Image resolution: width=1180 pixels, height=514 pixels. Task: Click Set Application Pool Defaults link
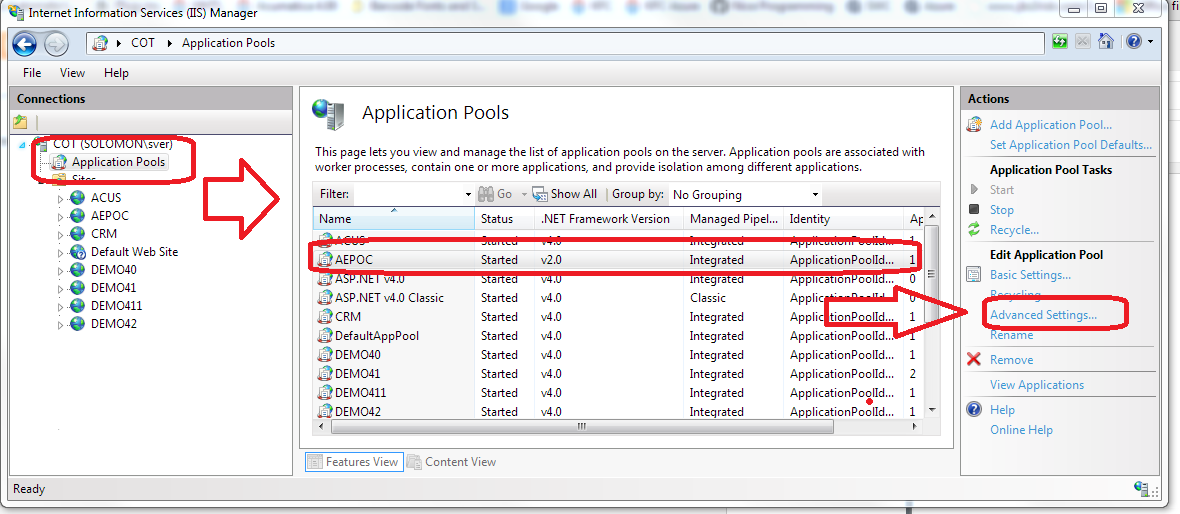(1071, 144)
